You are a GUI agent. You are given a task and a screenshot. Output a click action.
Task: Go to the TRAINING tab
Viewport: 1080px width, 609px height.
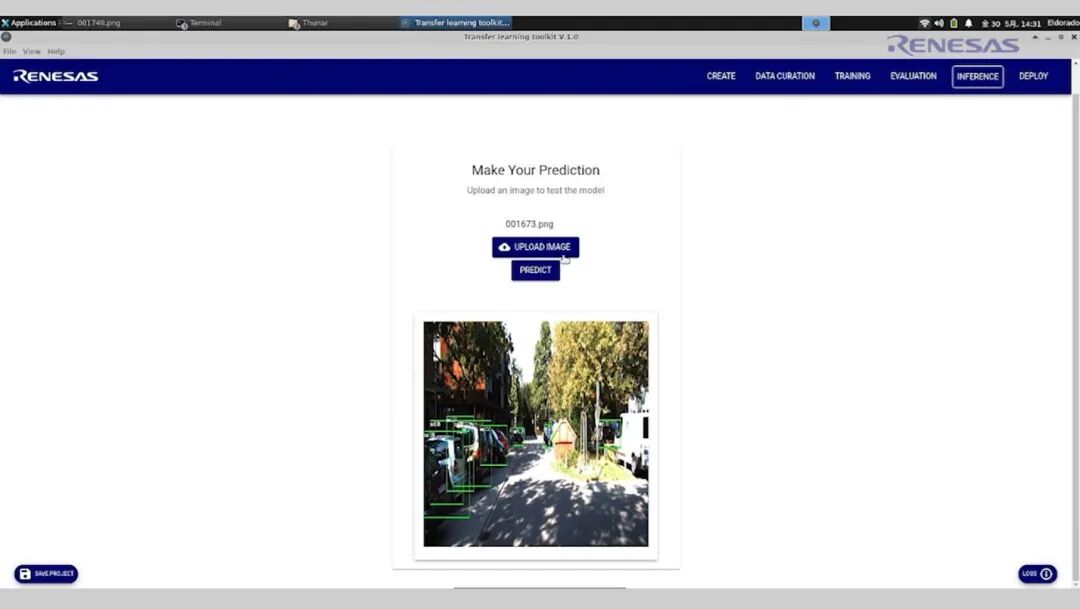(852, 76)
